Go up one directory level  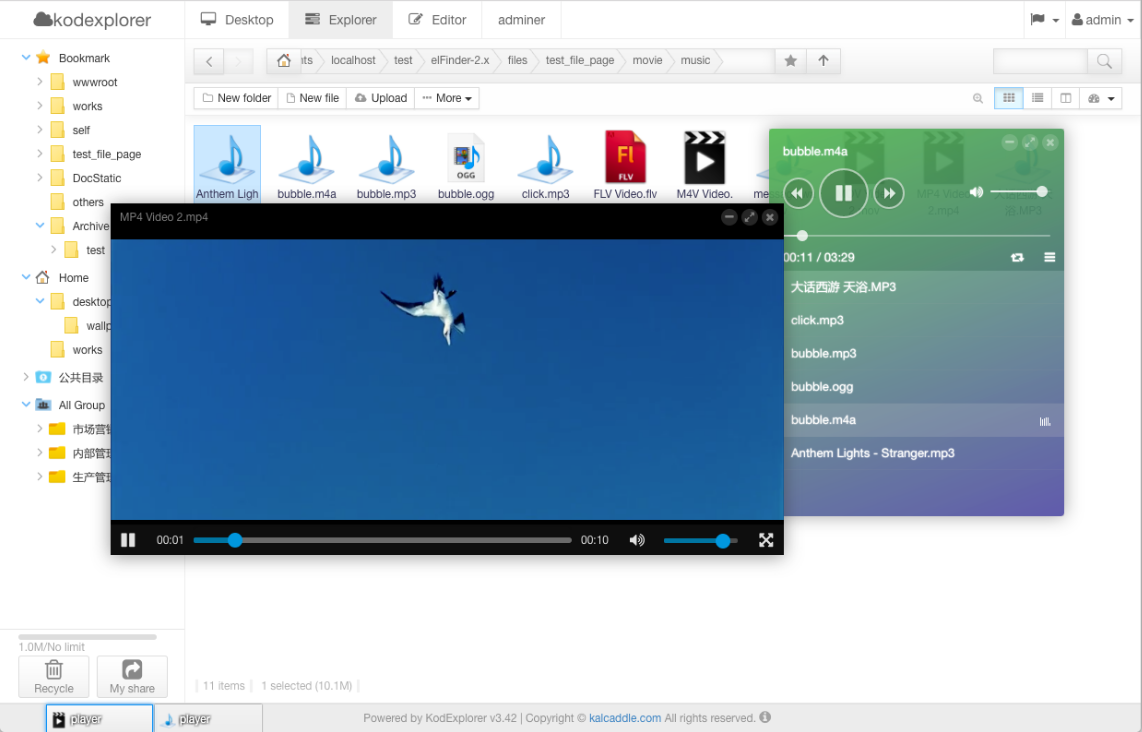[823, 61]
